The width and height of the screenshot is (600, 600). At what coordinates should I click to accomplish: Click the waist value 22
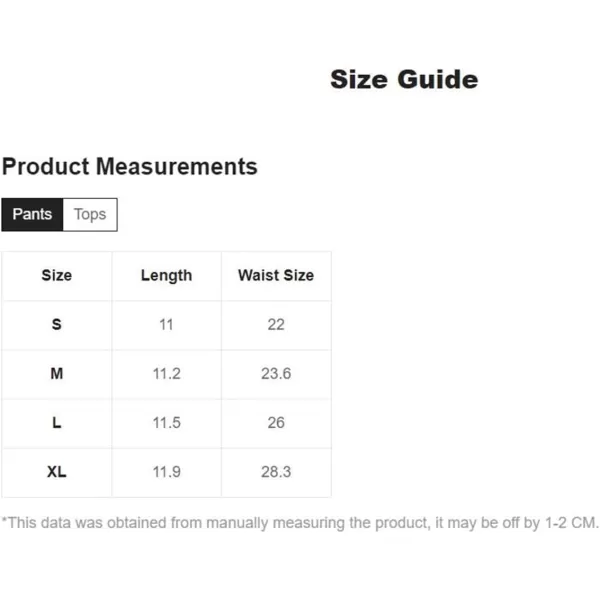276,324
